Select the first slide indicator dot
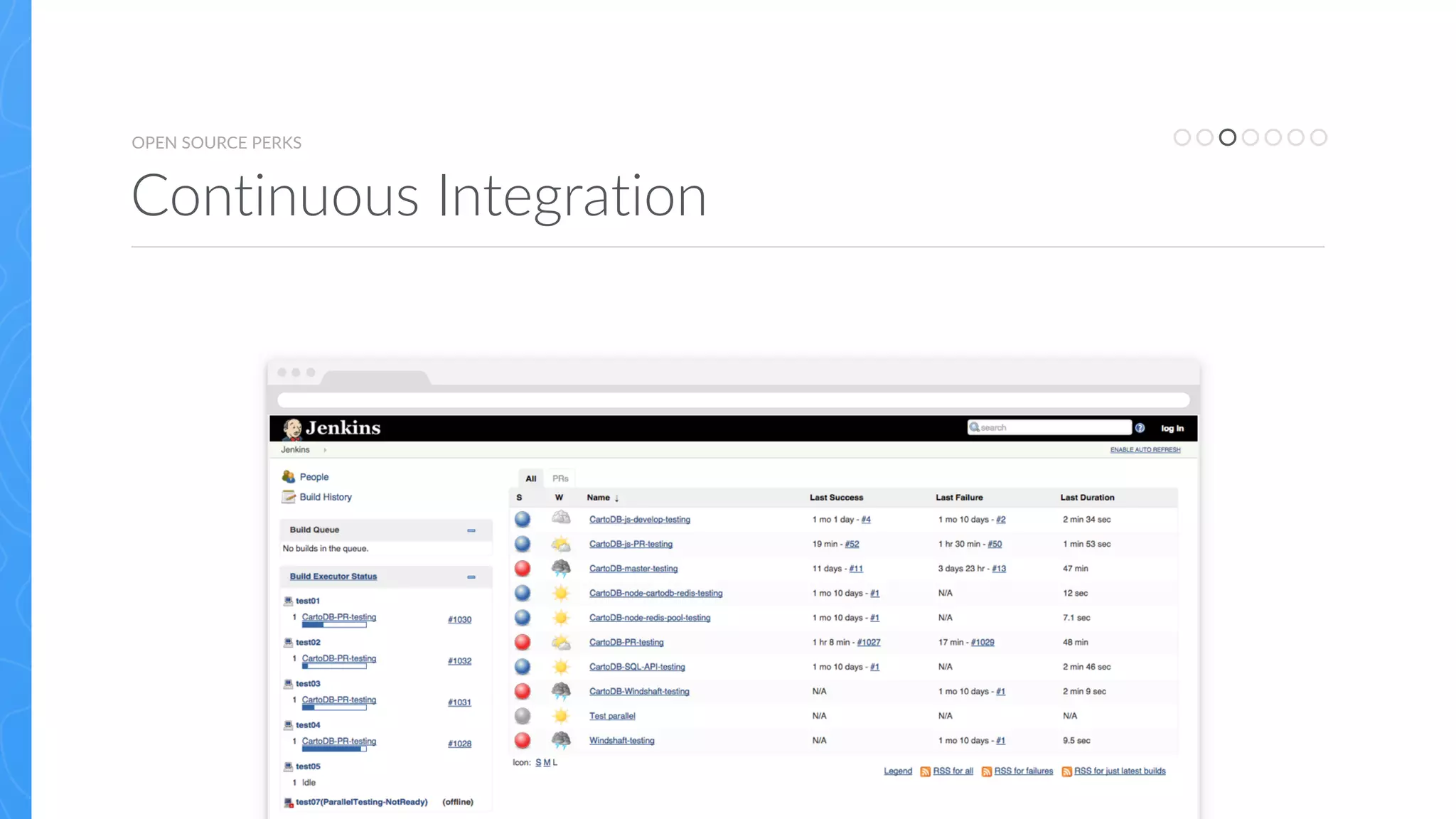 [x=1182, y=137]
